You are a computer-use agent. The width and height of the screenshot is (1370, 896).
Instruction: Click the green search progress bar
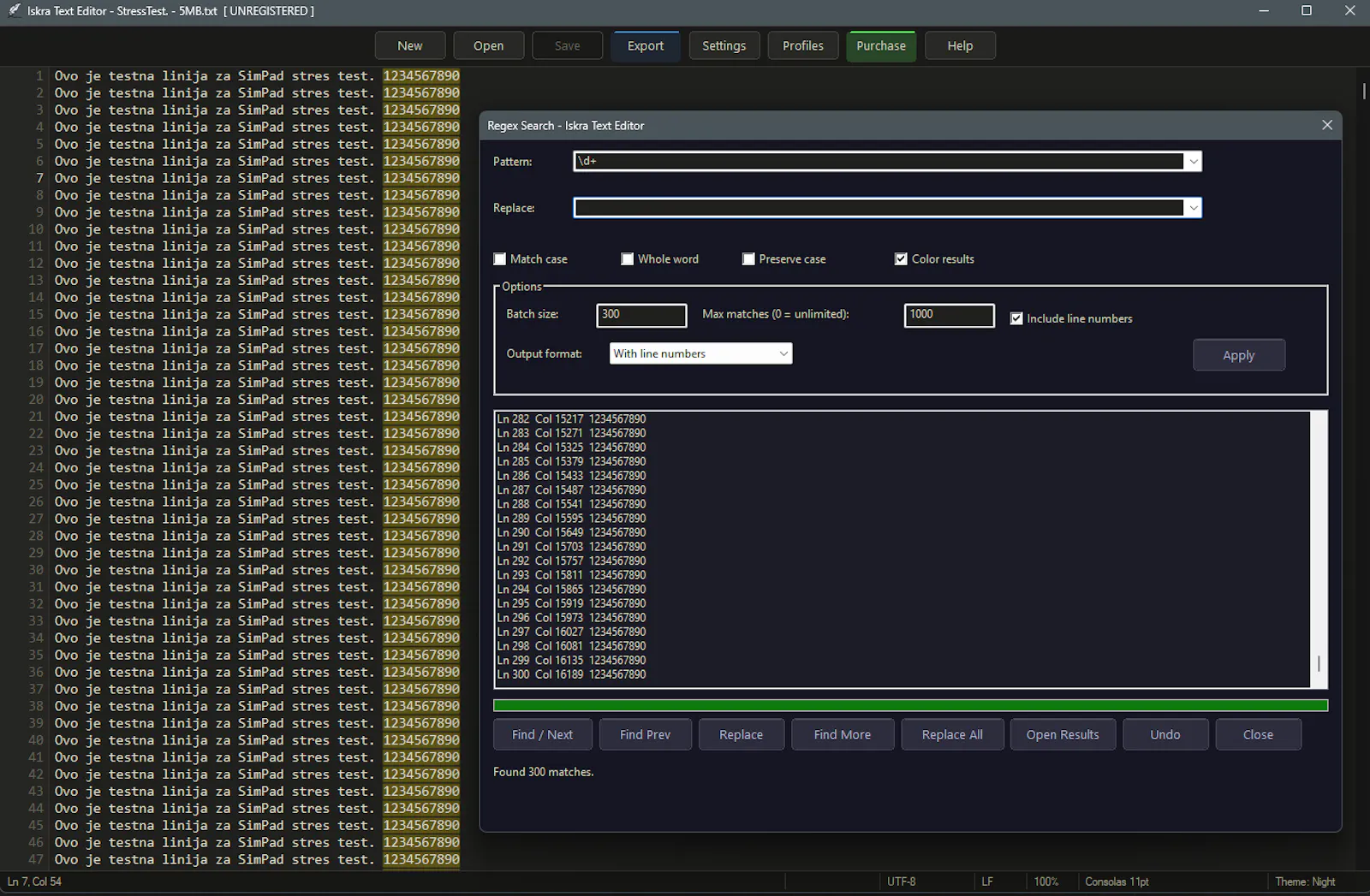(910, 706)
